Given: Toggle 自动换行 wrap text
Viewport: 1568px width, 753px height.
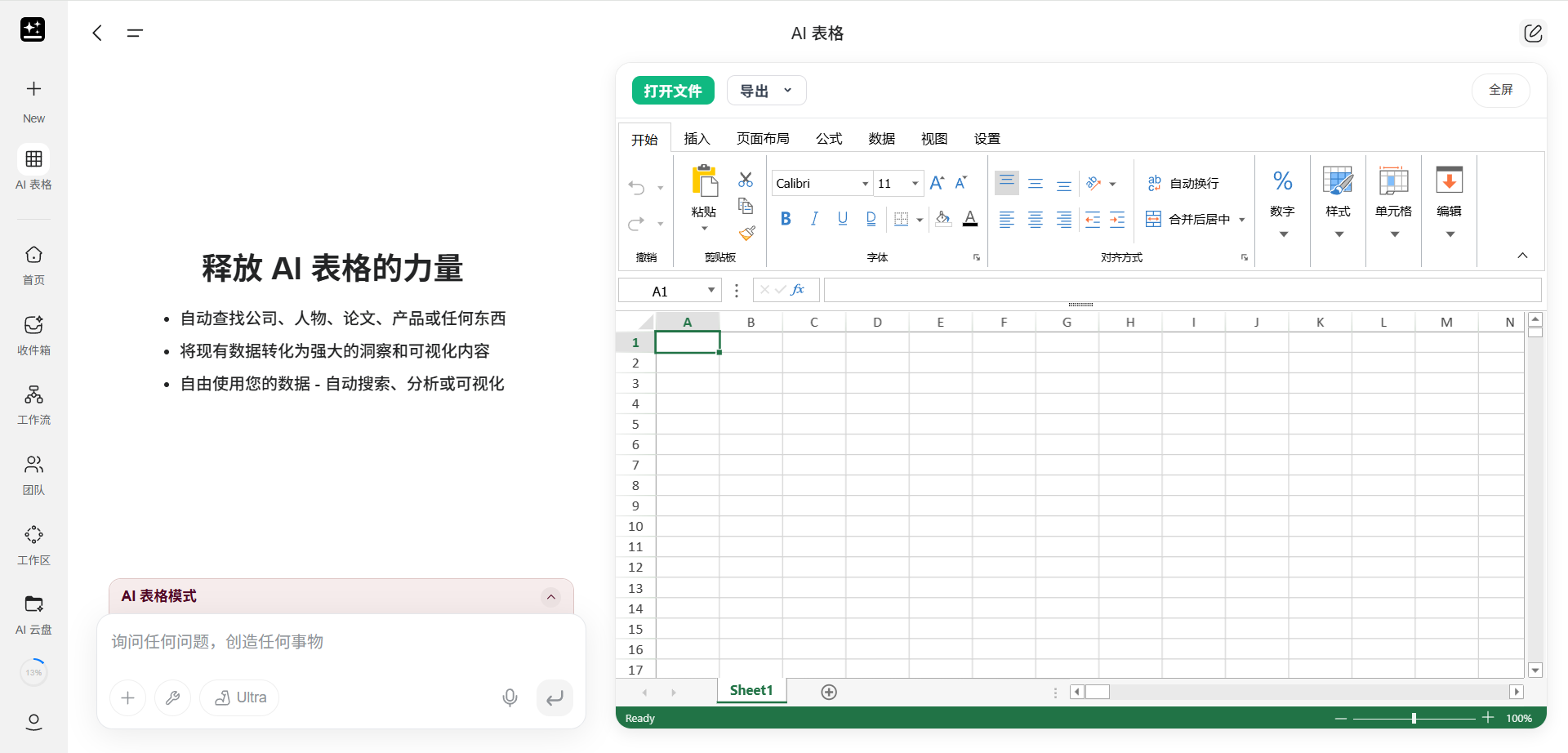Looking at the screenshot, I should click(x=1183, y=183).
